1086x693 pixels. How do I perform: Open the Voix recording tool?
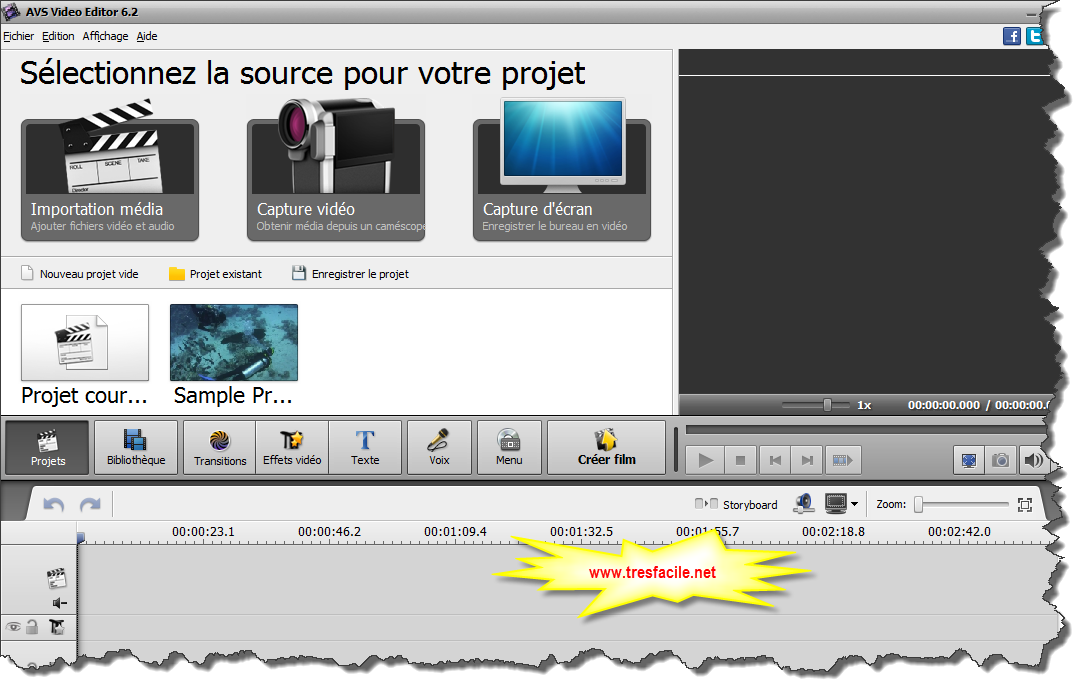(439, 448)
